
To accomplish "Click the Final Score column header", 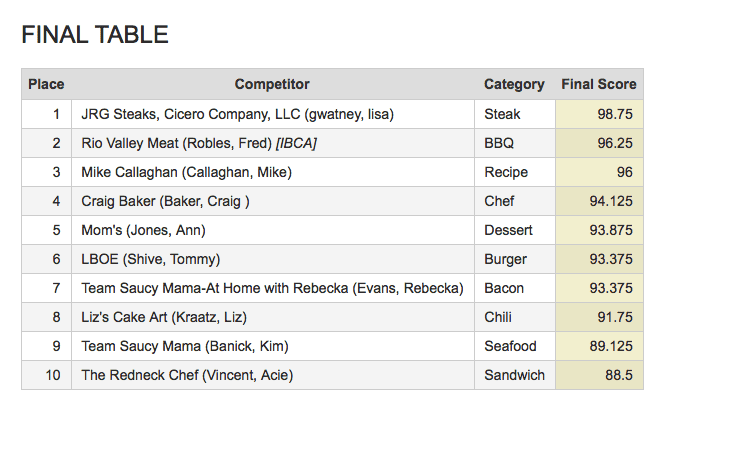I will [x=599, y=84].
